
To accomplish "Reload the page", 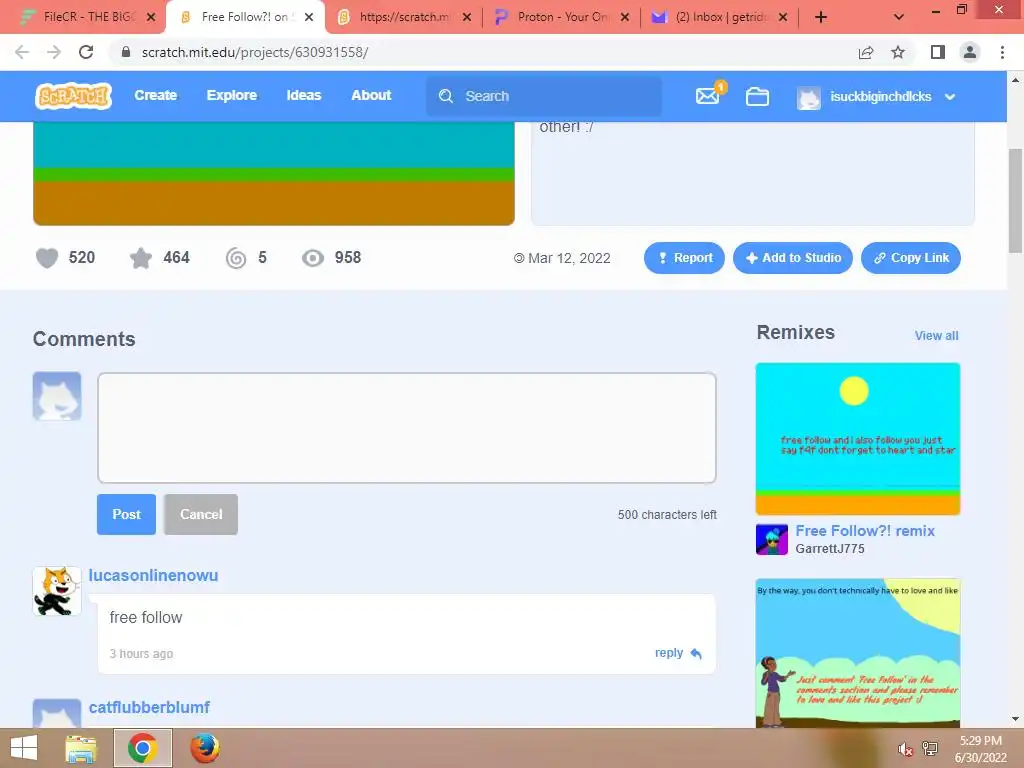I will click(86, 52).
